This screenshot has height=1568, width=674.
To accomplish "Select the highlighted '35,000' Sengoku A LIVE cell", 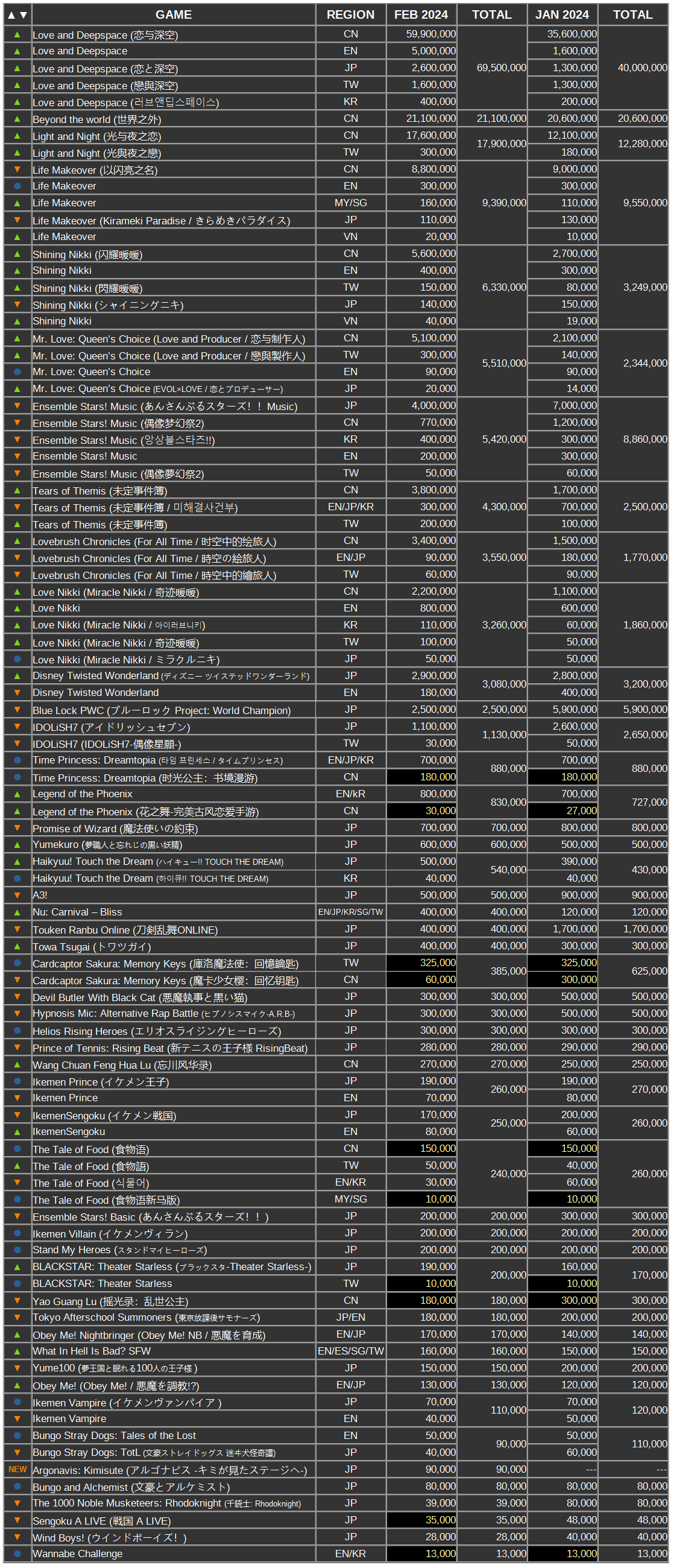I will pos(421,1520).
